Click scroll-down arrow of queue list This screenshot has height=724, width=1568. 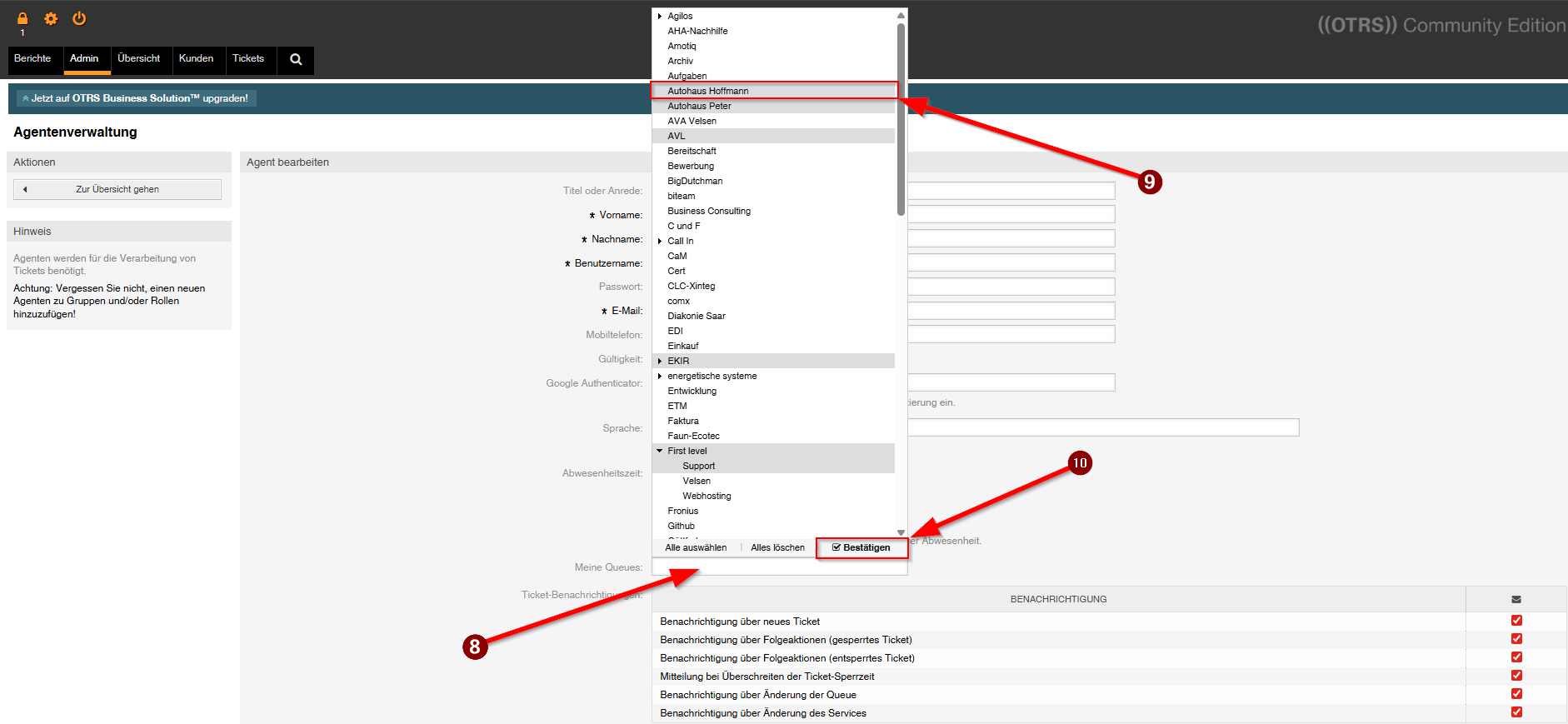pyautogui.click(x=901, y=532)
